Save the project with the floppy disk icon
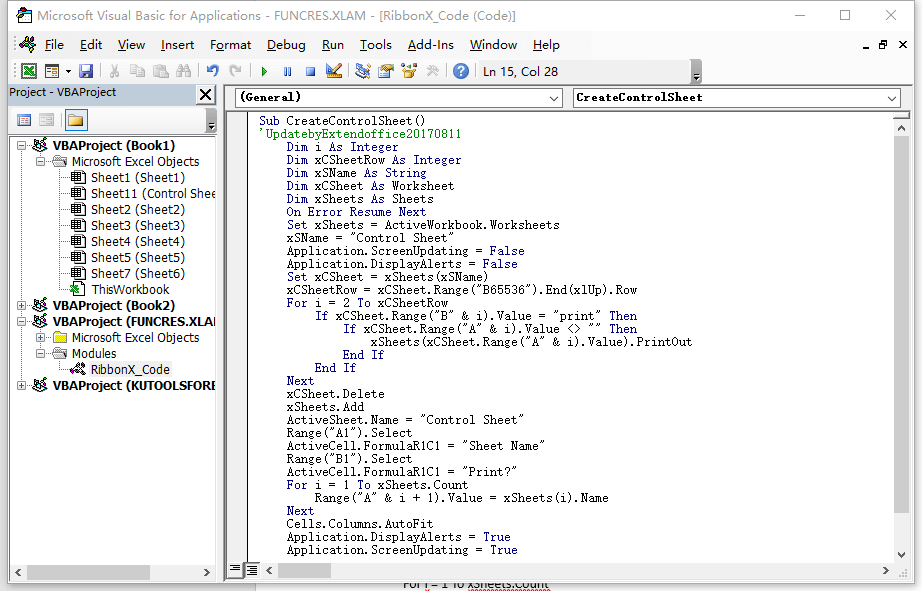 click(86, 71)
